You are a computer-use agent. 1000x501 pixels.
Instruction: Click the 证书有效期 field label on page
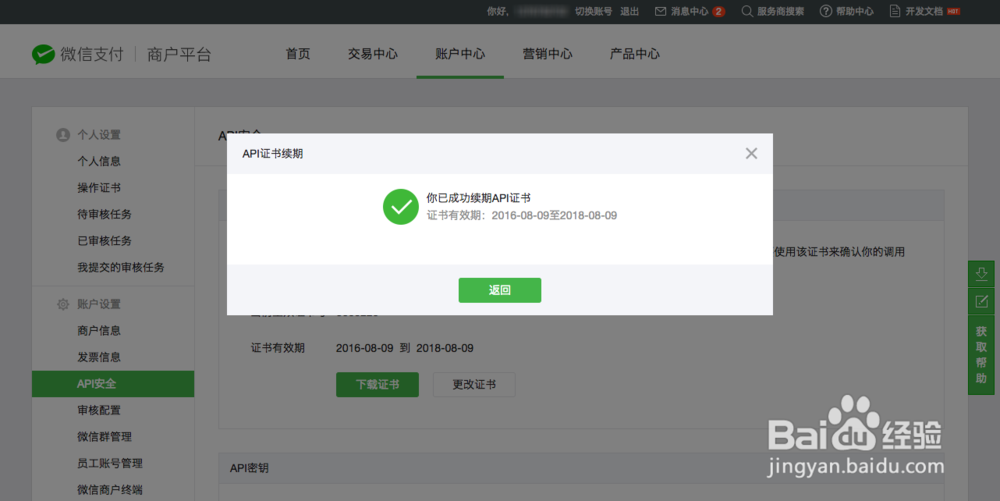[277, 348]
